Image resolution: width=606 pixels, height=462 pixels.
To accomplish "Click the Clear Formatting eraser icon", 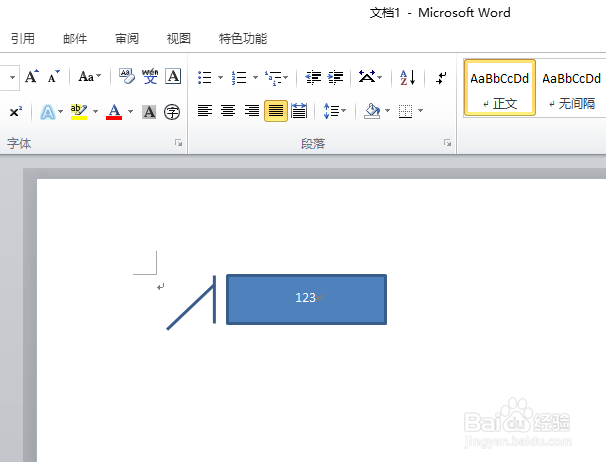I will (x=127, y=76).
